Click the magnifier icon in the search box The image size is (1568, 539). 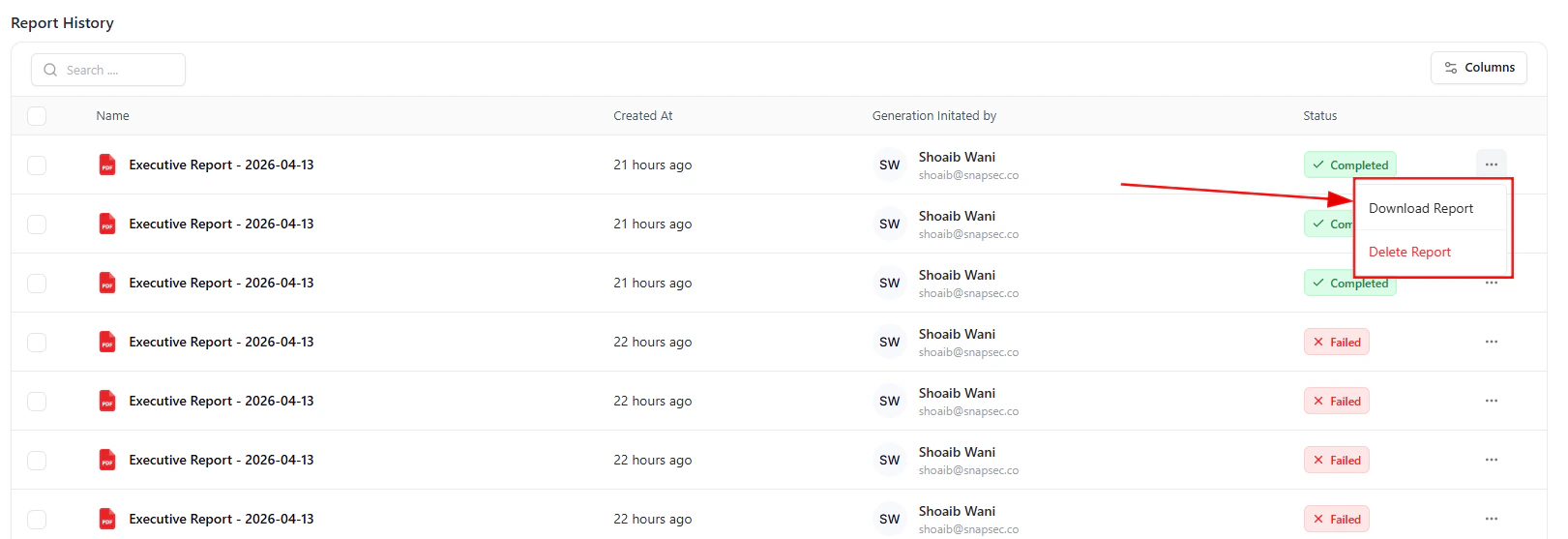tap(50, 70)
